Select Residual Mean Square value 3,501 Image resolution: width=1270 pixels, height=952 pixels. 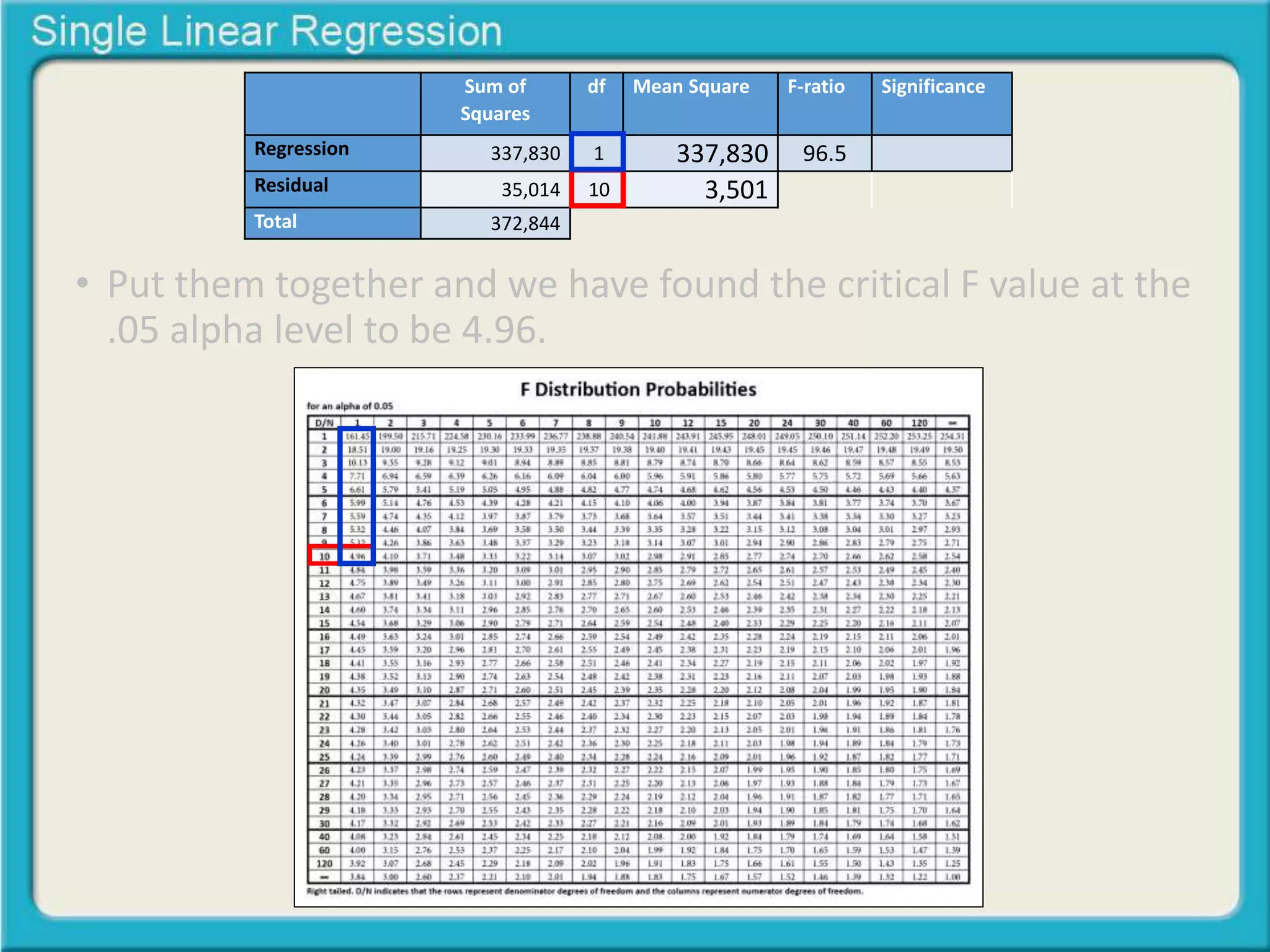[736, 189]
